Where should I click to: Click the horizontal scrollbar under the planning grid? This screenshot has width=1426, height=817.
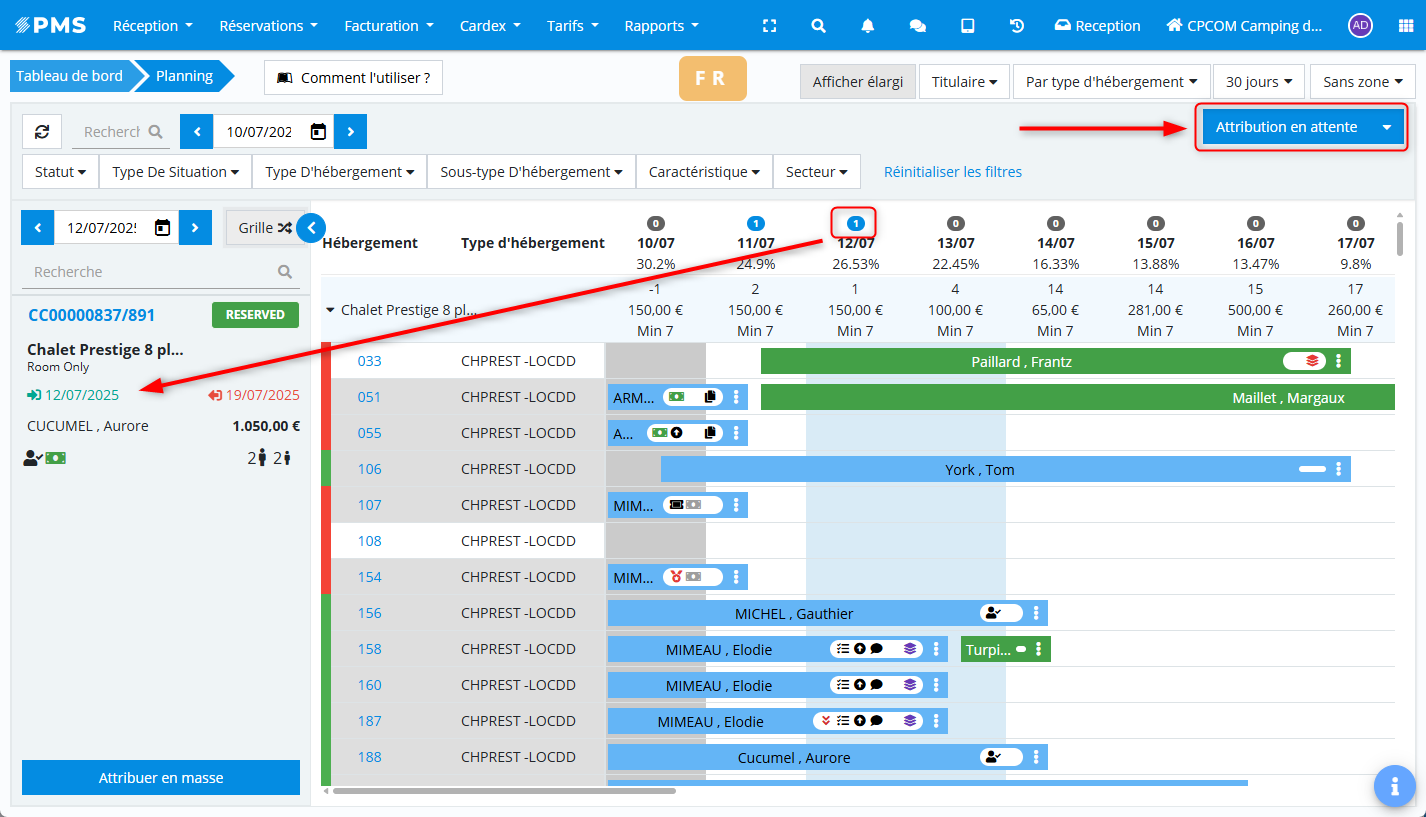(504, 791)
